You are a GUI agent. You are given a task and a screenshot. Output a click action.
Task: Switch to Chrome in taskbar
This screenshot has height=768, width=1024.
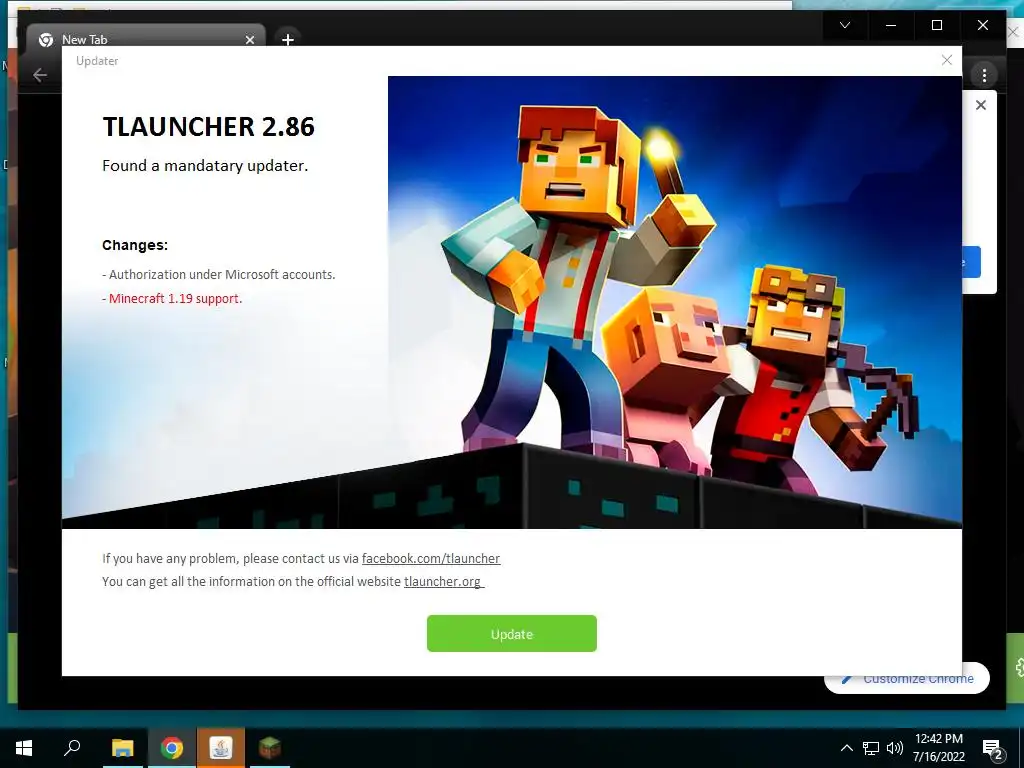[x=172, y=748]
